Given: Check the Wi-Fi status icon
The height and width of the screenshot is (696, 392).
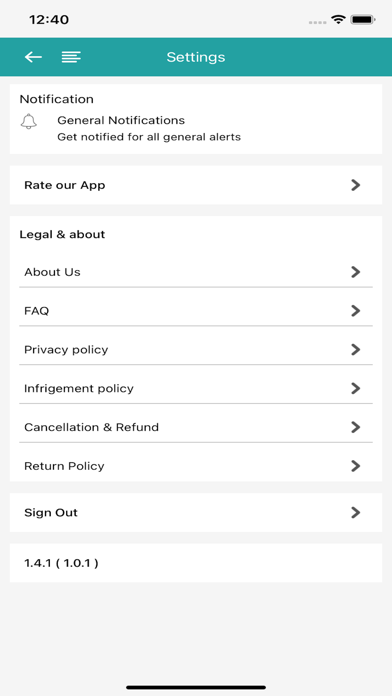Looking at the screenshot, I should coord(338,20).
